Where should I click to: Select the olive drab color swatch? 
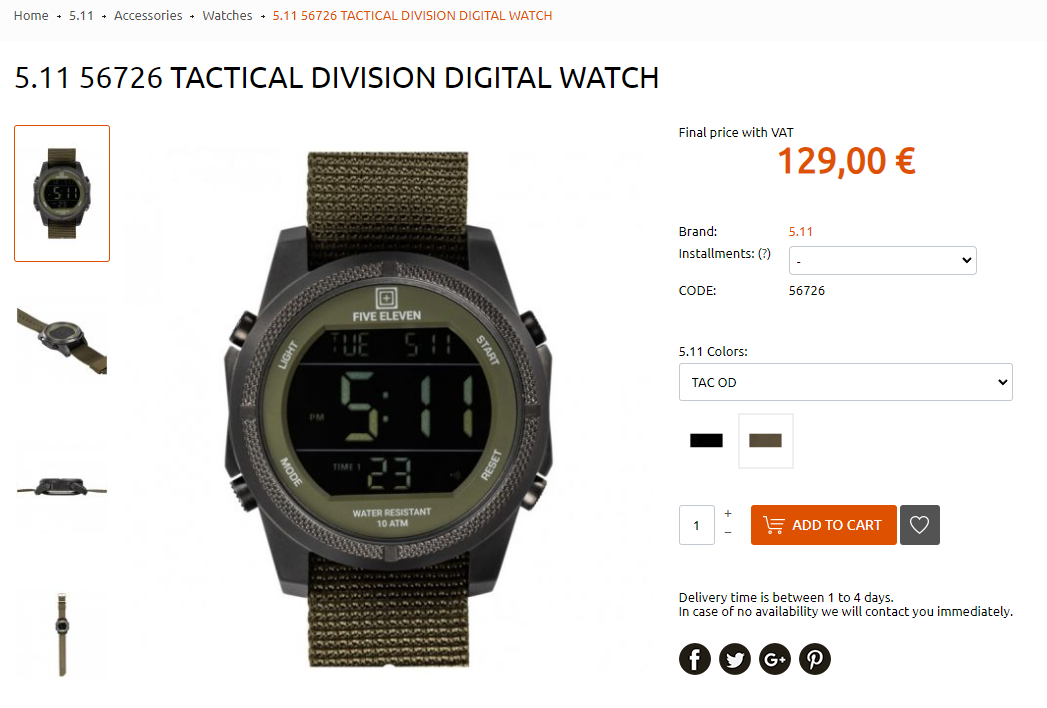point(765,440)
